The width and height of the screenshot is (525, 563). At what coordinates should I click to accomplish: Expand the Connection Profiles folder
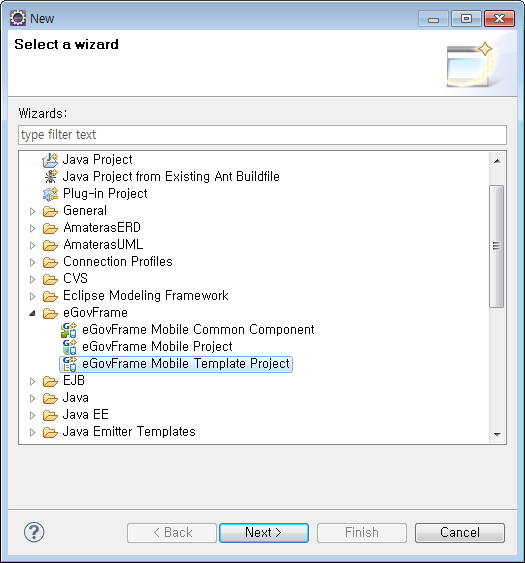tap(32, 262)
